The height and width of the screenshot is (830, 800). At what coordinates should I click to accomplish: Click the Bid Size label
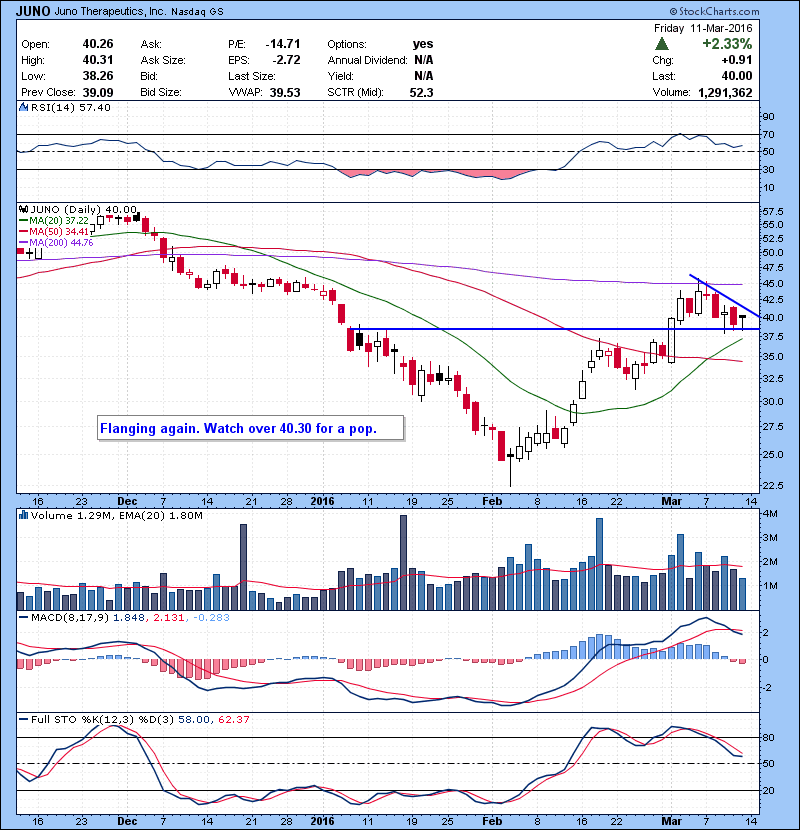tap(161, 92)
